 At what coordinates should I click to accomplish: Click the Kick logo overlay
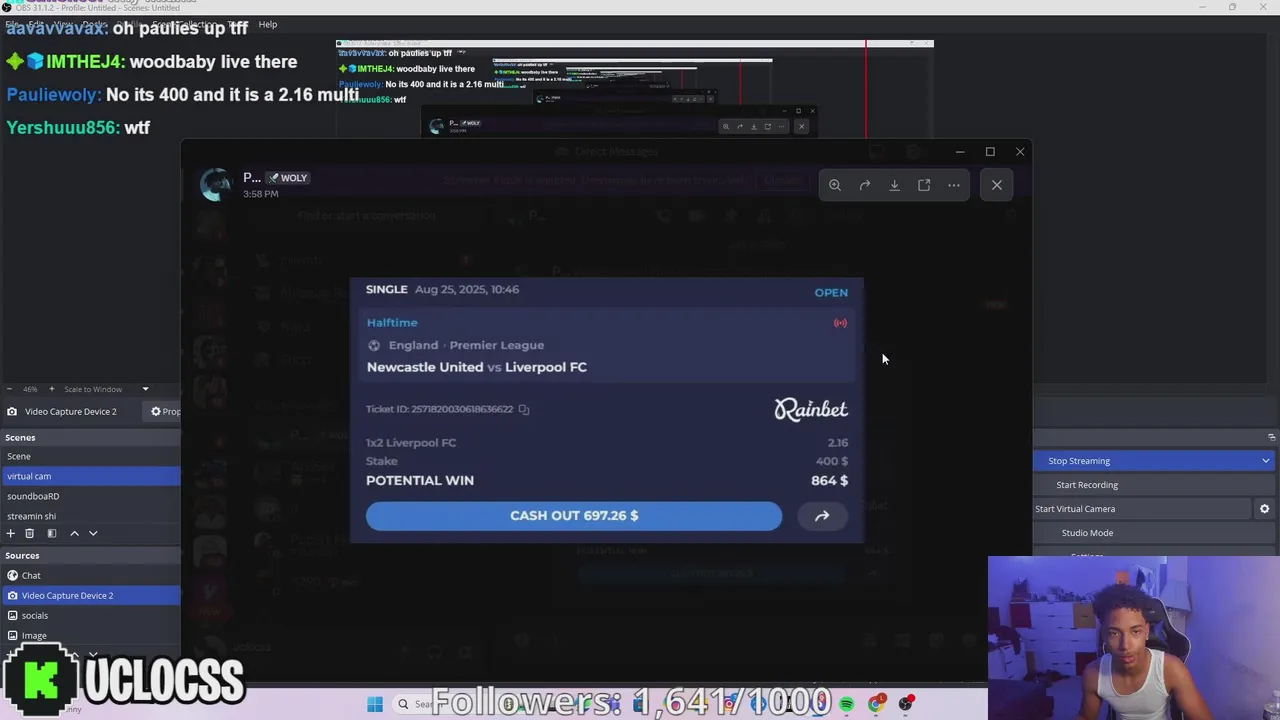40,681
